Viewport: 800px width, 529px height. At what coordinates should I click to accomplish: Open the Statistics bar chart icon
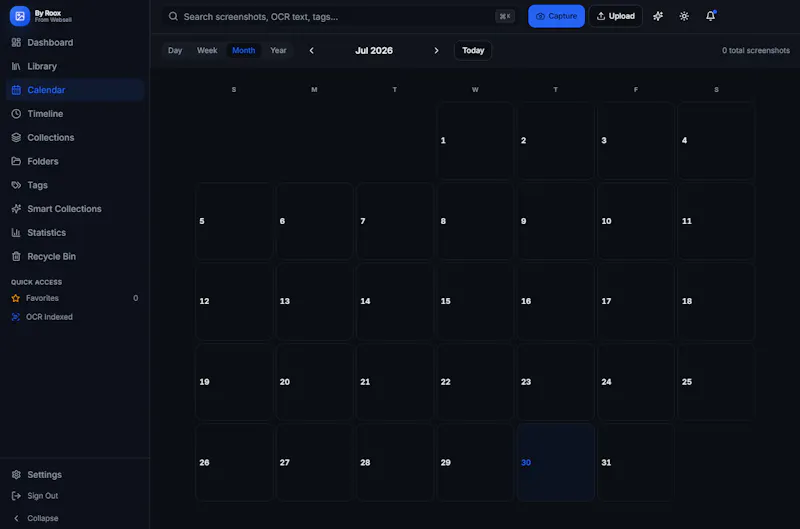16,233
